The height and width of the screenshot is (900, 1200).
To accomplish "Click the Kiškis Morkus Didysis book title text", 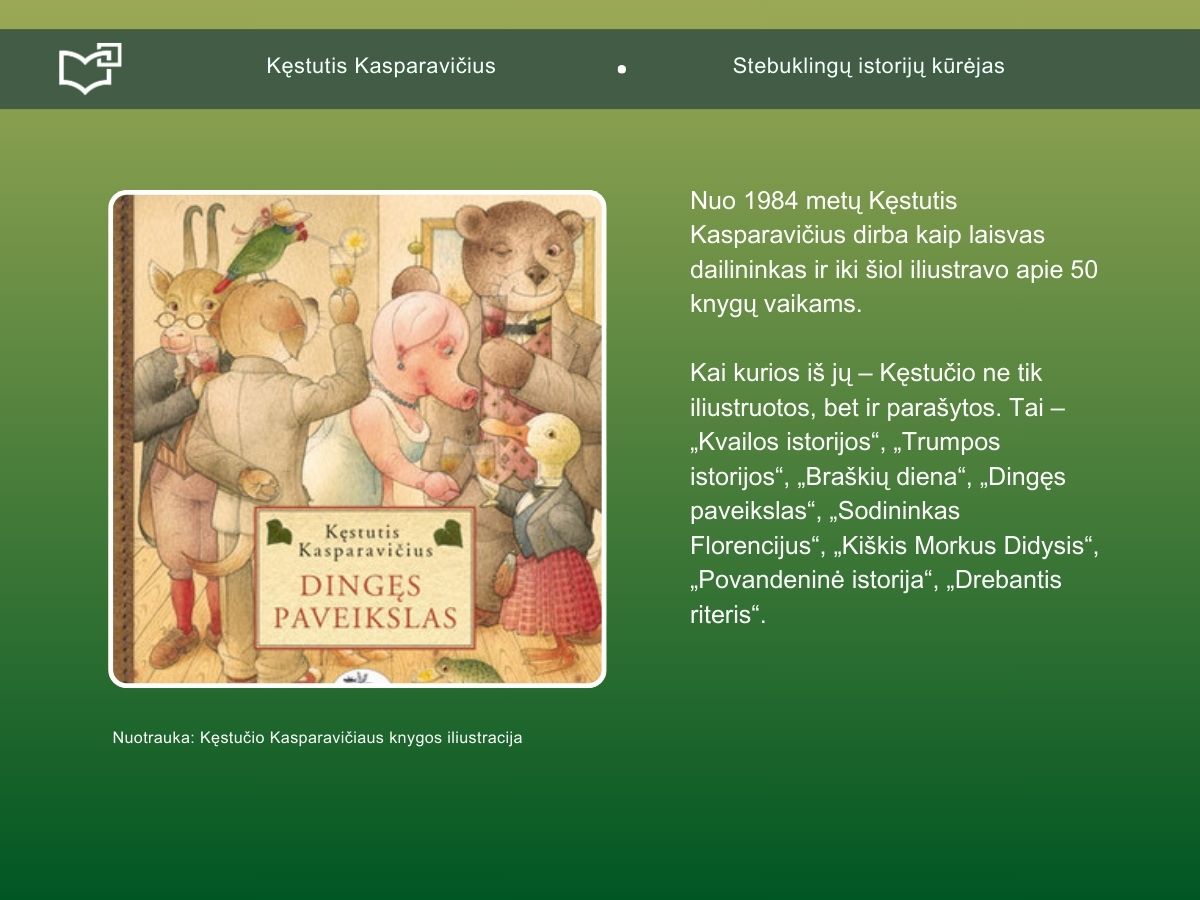I will coord(970,546).
